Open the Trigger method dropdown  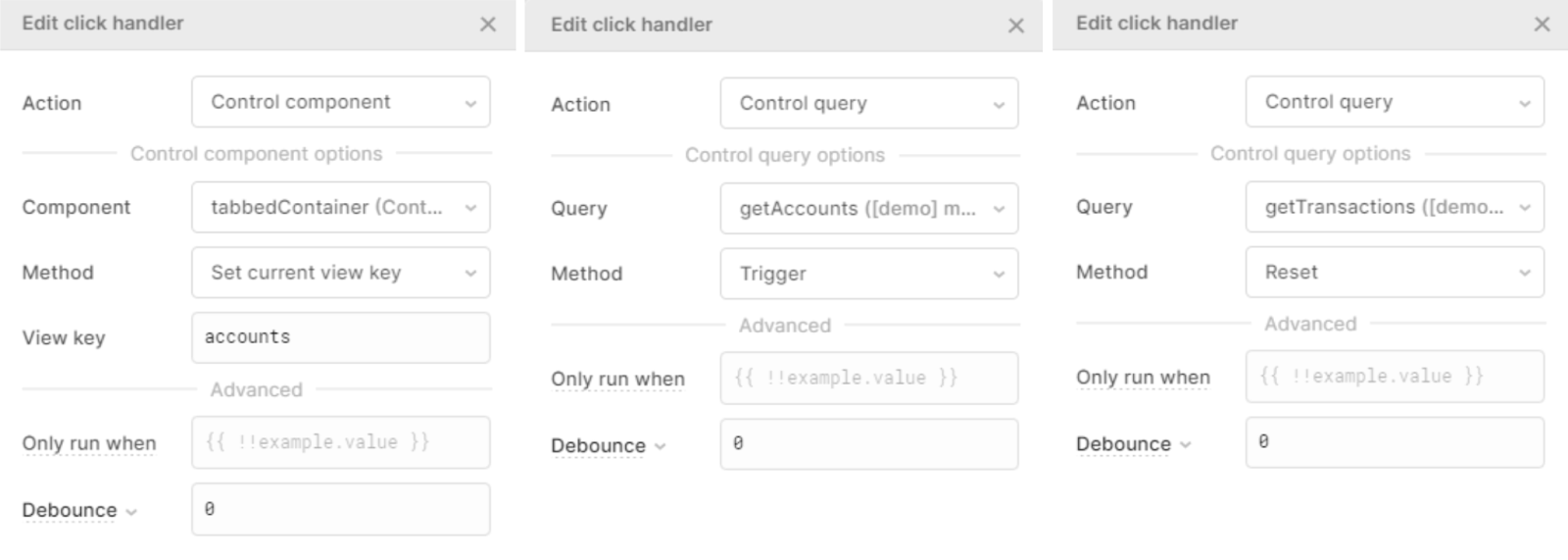click(868, 274)
